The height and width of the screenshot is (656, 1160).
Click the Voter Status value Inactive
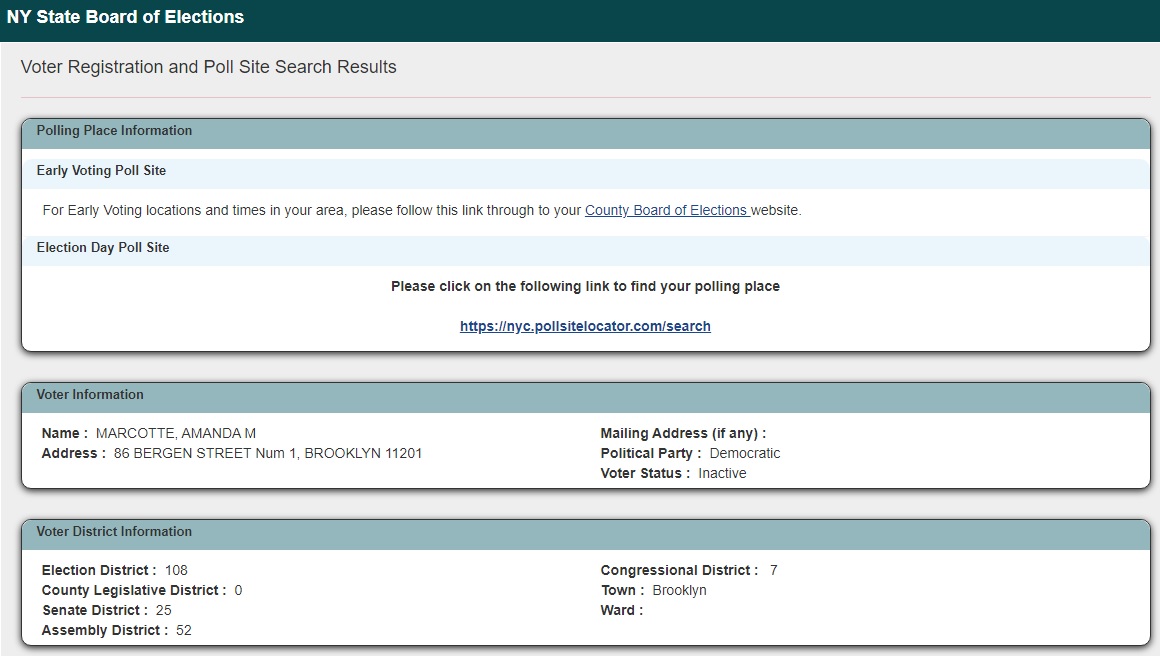[722, 473]
